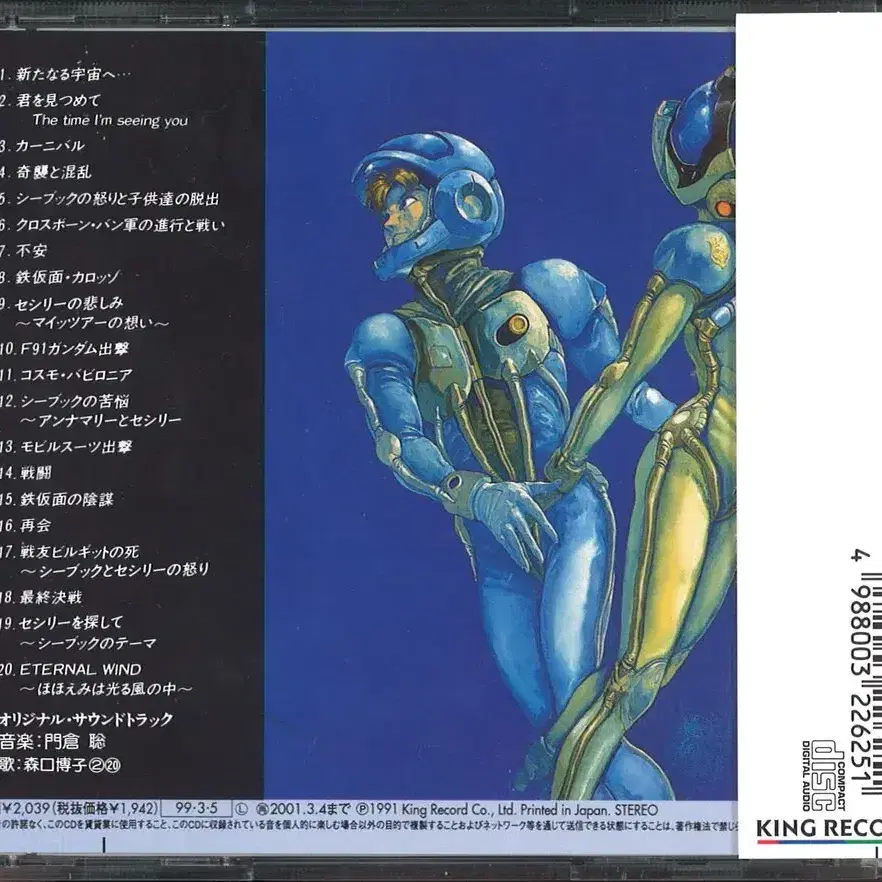
Task: Select track 8 鉄仮面・カロッゾ
Action: point(60,277)
